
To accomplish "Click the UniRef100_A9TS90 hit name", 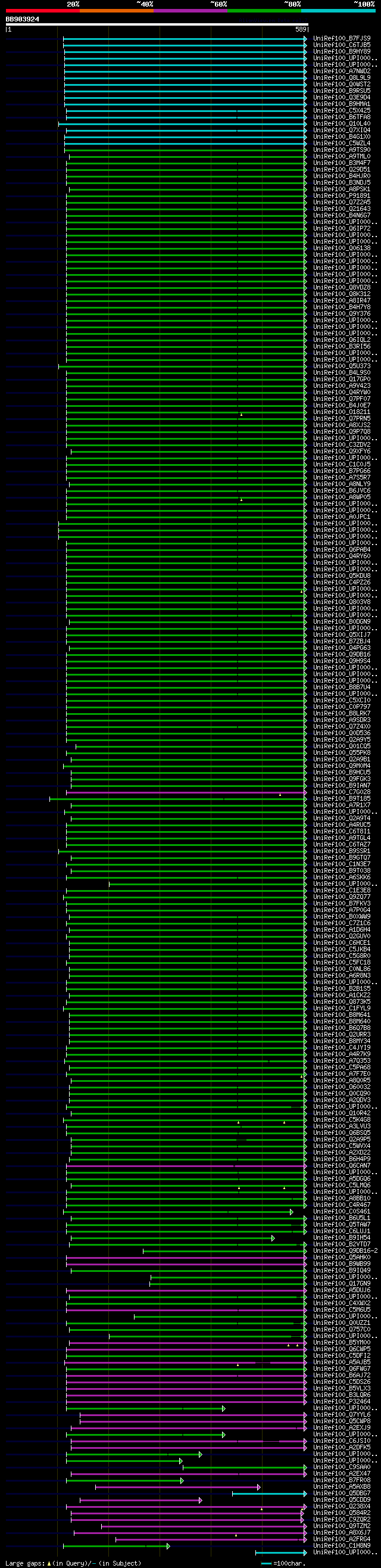I will [x=342, y=150].
